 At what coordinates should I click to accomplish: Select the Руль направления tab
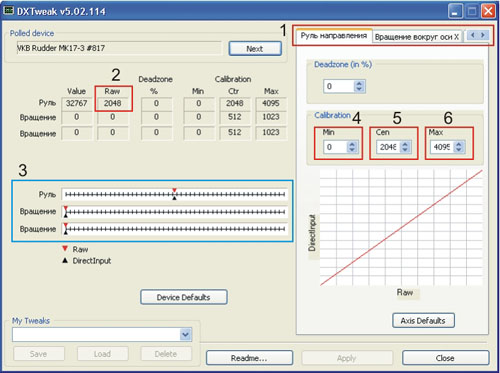(x=334, y=36)
